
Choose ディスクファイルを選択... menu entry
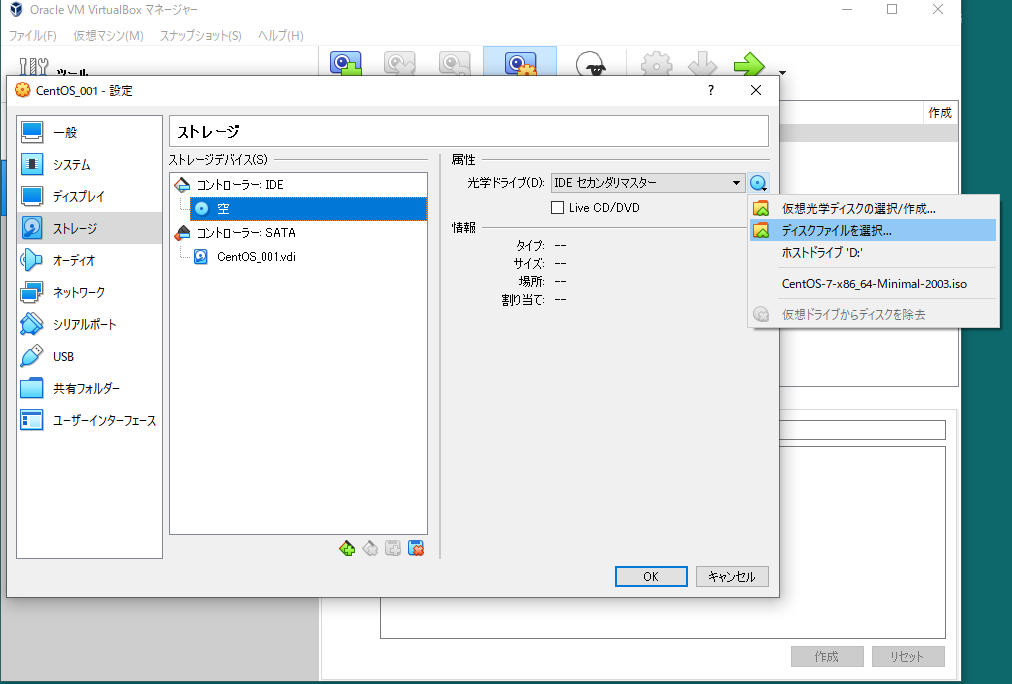click(x=873, y=230)
